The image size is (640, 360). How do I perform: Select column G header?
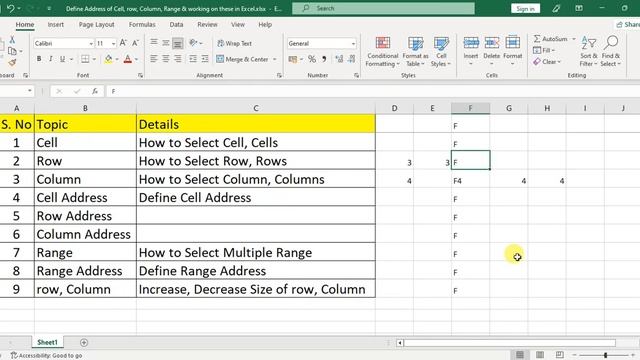point(509,108)
